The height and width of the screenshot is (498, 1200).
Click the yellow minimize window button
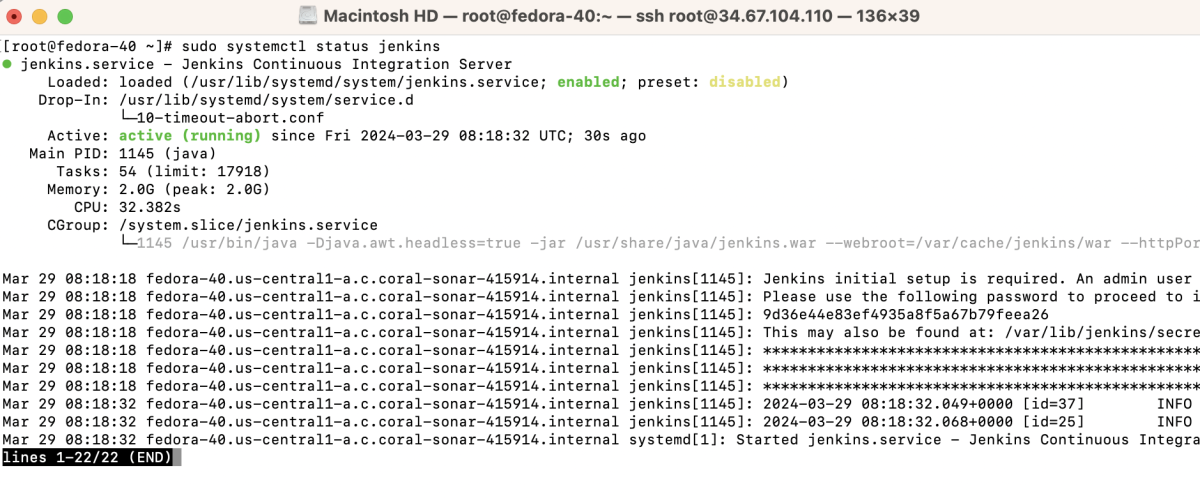(x=41, y=17)
